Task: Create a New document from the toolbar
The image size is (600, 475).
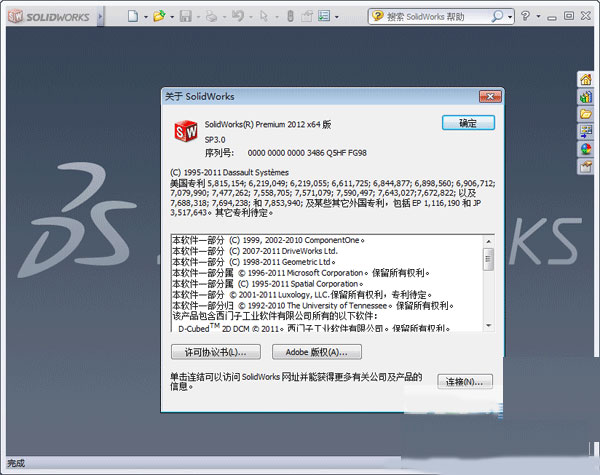Action: [133, 16]
